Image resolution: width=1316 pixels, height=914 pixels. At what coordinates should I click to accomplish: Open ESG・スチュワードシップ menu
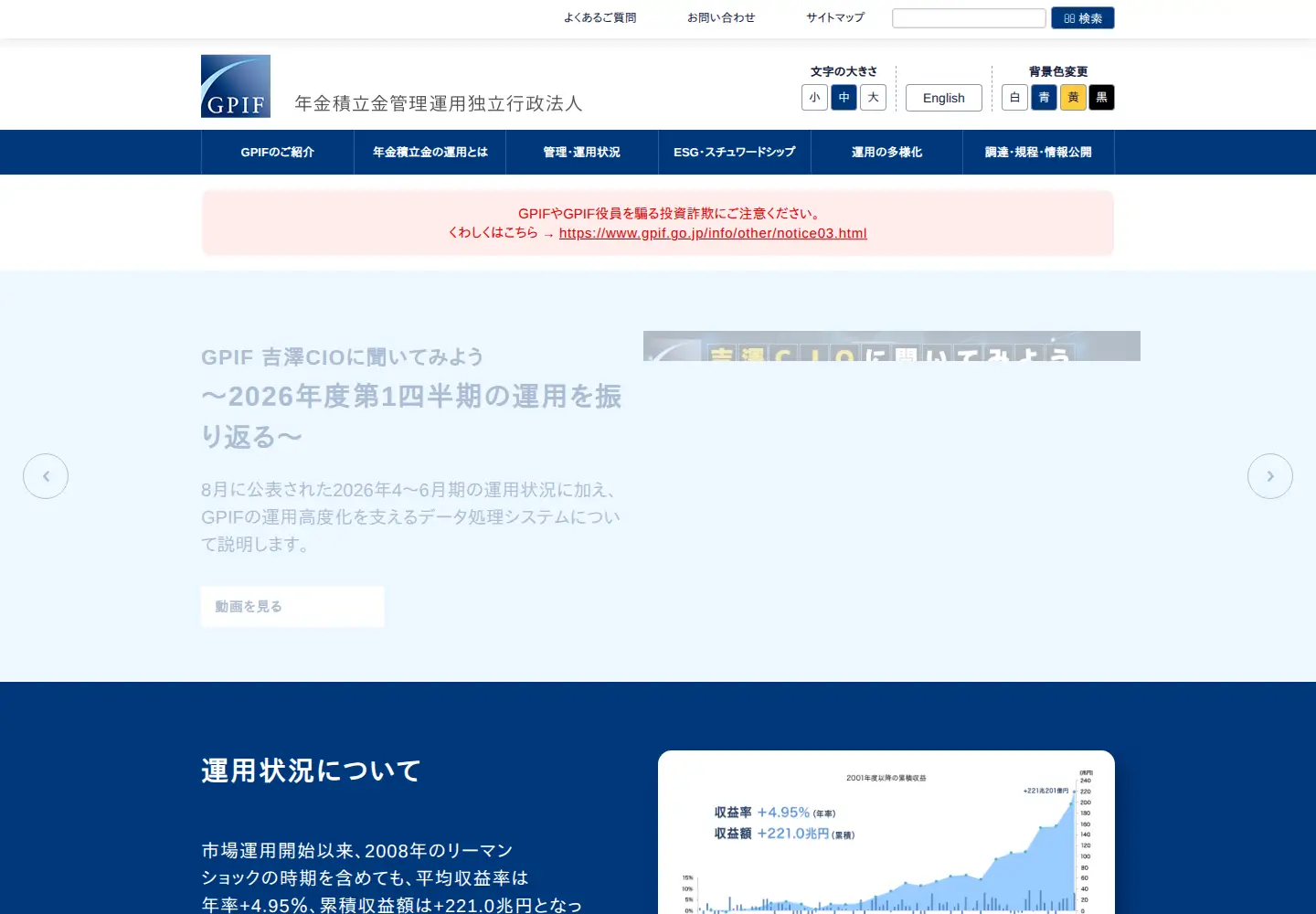735,152
